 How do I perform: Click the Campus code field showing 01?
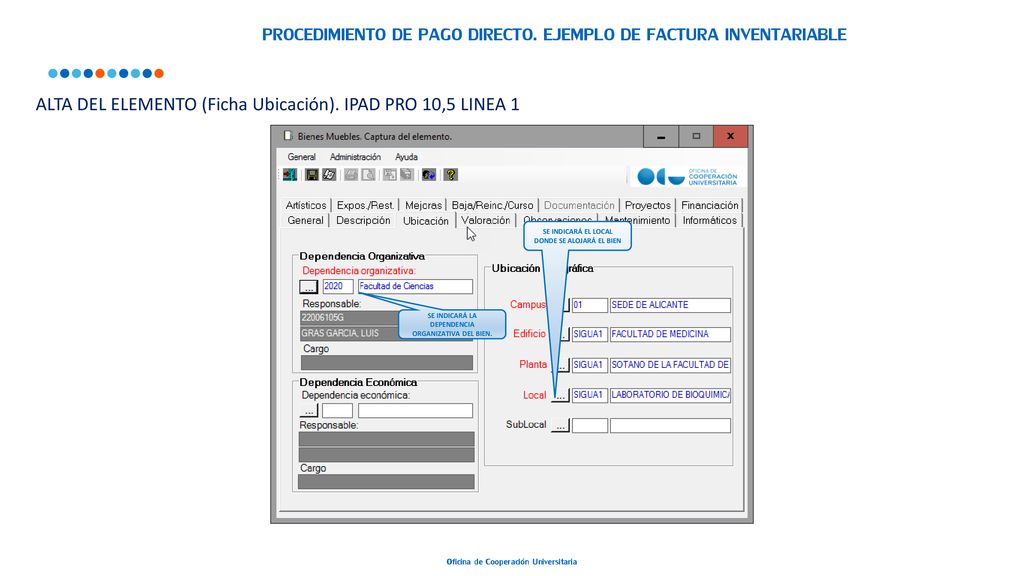tap(590, 305)
